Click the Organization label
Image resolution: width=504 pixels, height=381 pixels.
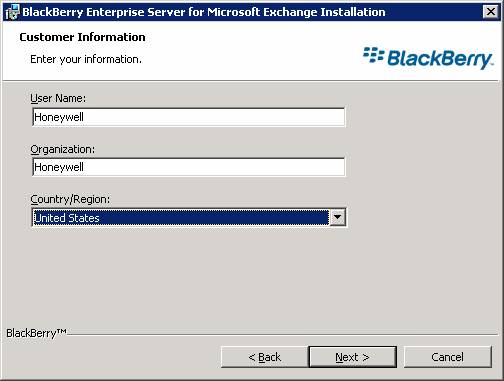tap(63, 149)
